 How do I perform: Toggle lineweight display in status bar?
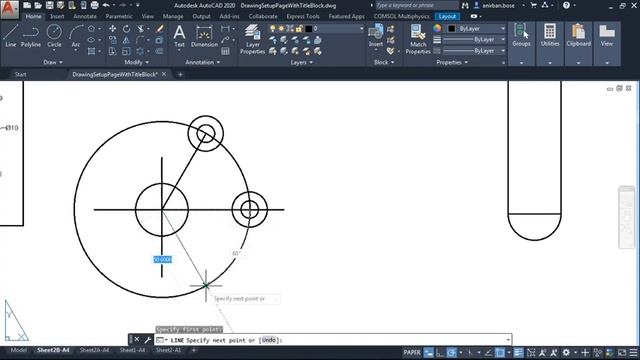pyautogui.click(x=518, y=352)
